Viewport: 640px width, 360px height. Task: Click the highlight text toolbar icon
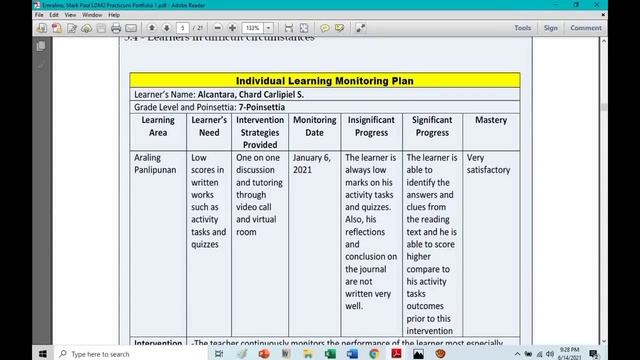click(x=340, y=28)
